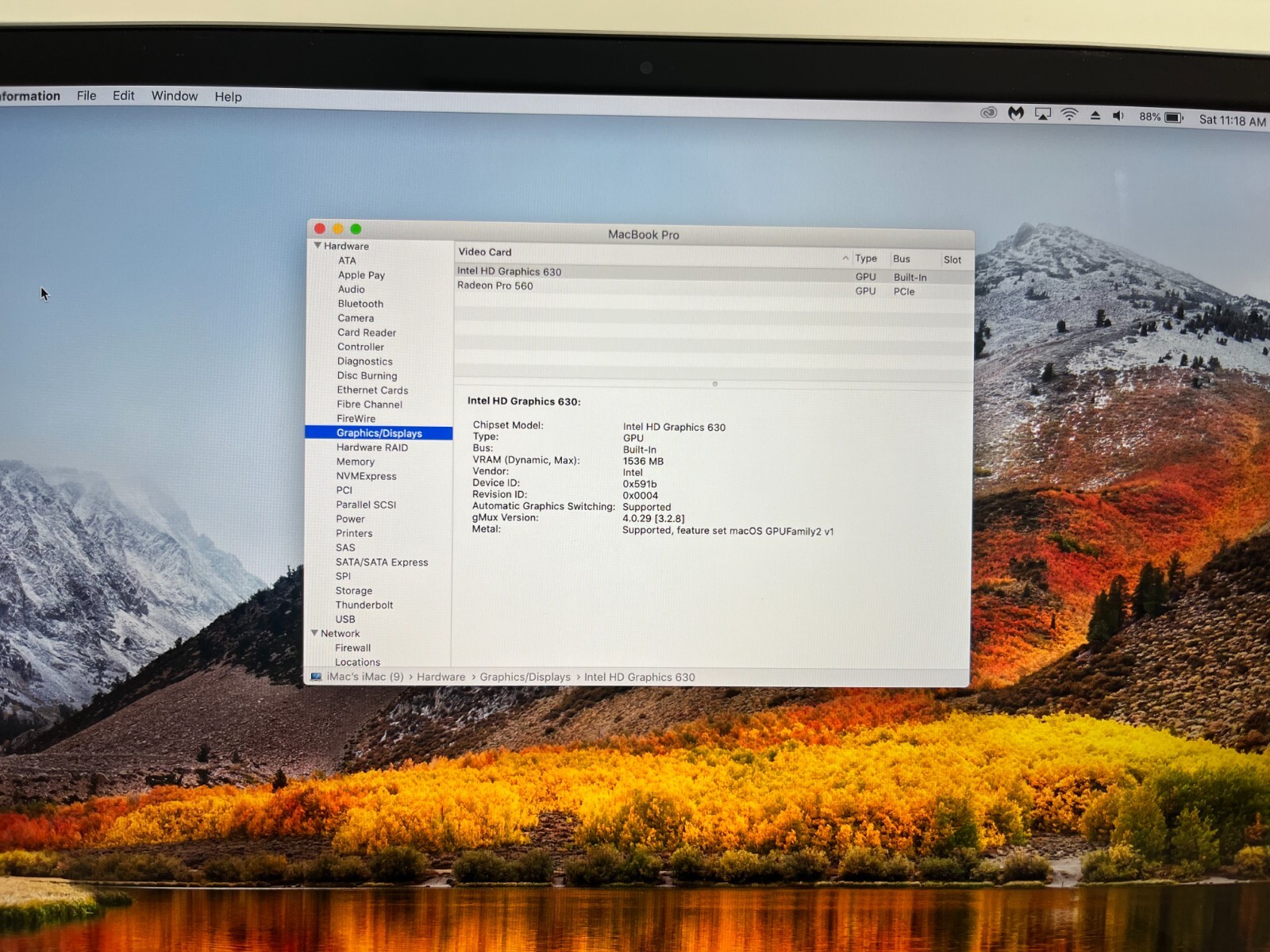
Task: Select Storage in the sidebar
Action: click(354, 590)
